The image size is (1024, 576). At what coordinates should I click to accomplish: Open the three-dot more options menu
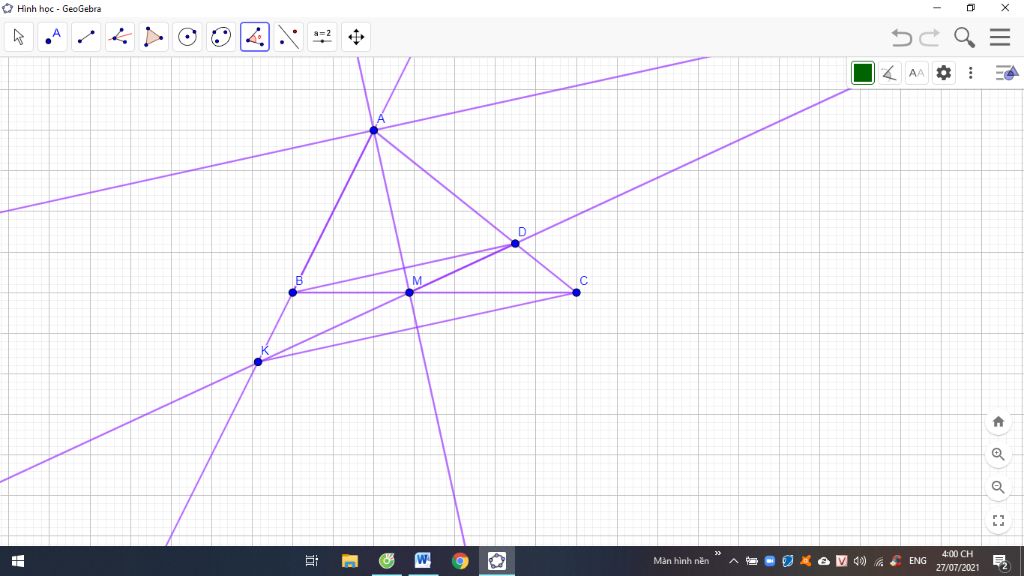point(970,72)
